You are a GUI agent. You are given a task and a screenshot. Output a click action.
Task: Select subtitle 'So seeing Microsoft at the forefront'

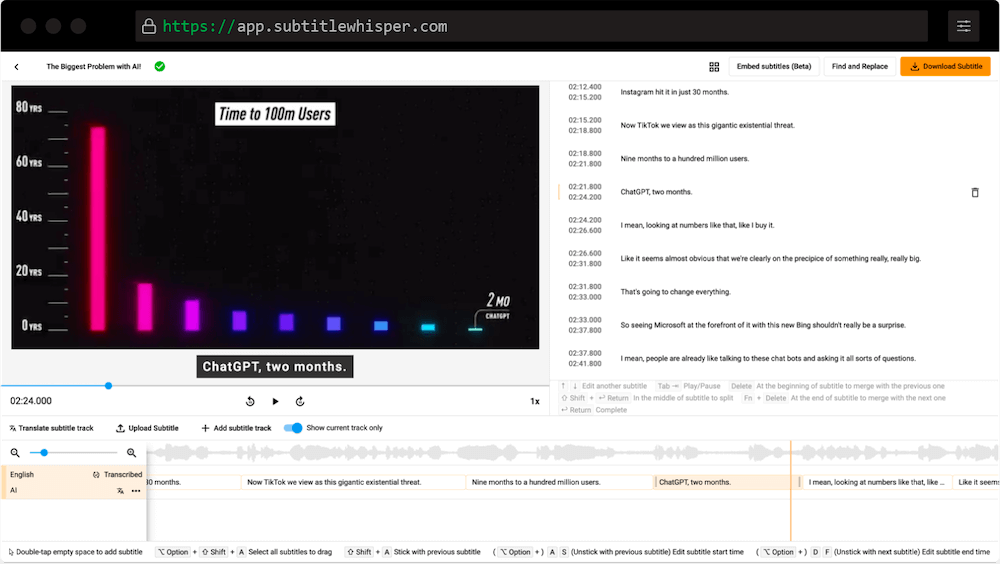[x=763, y=325]
